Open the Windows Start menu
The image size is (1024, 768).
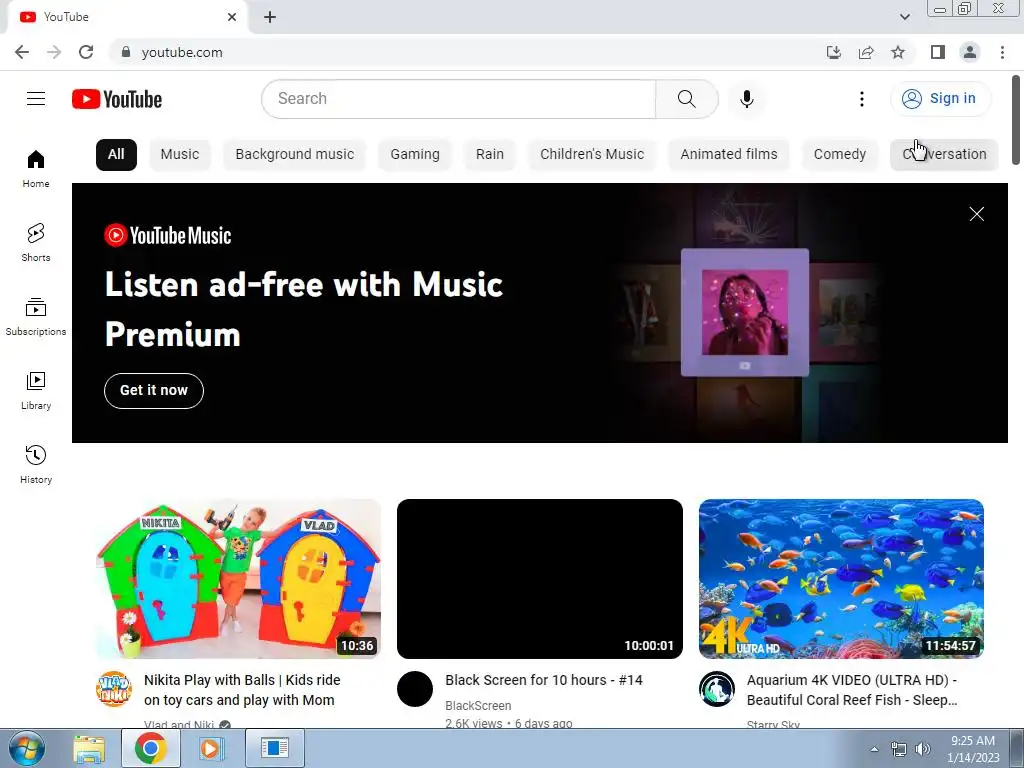[26, 748]
